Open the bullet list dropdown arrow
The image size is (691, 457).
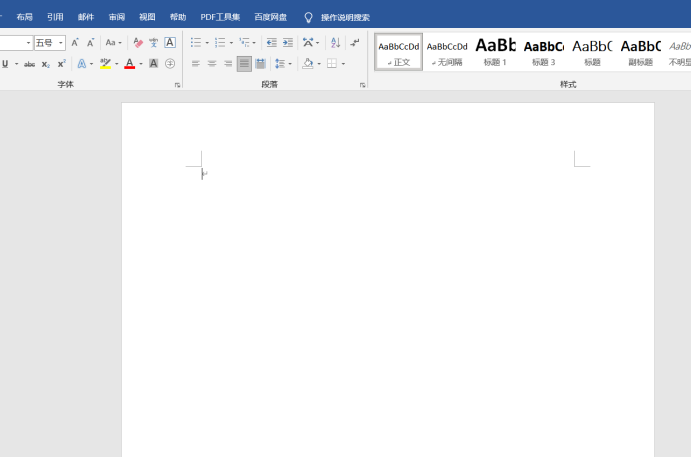point(206,43)
